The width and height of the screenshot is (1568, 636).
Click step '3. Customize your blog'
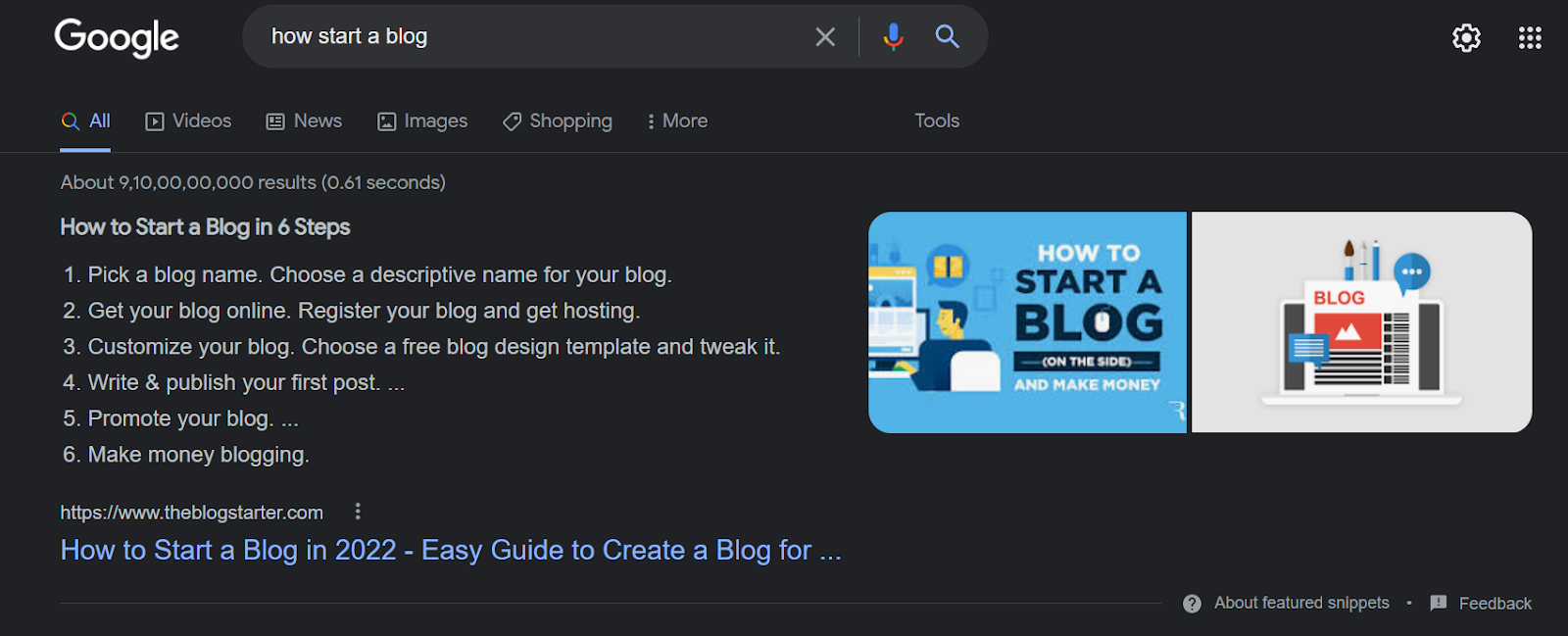(421, 347)
